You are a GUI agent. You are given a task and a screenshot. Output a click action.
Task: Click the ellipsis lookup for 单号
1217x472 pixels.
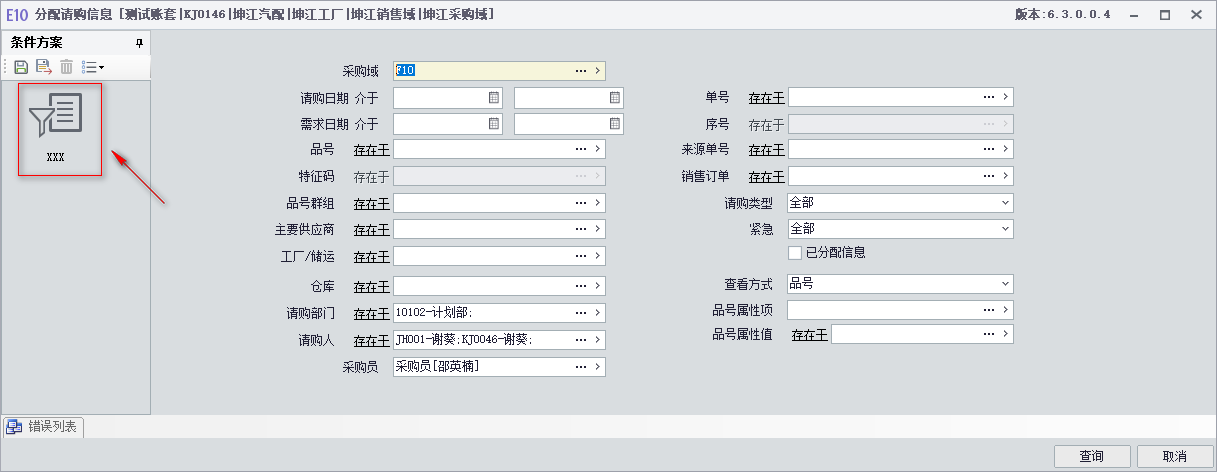click(x=989, y=97)
